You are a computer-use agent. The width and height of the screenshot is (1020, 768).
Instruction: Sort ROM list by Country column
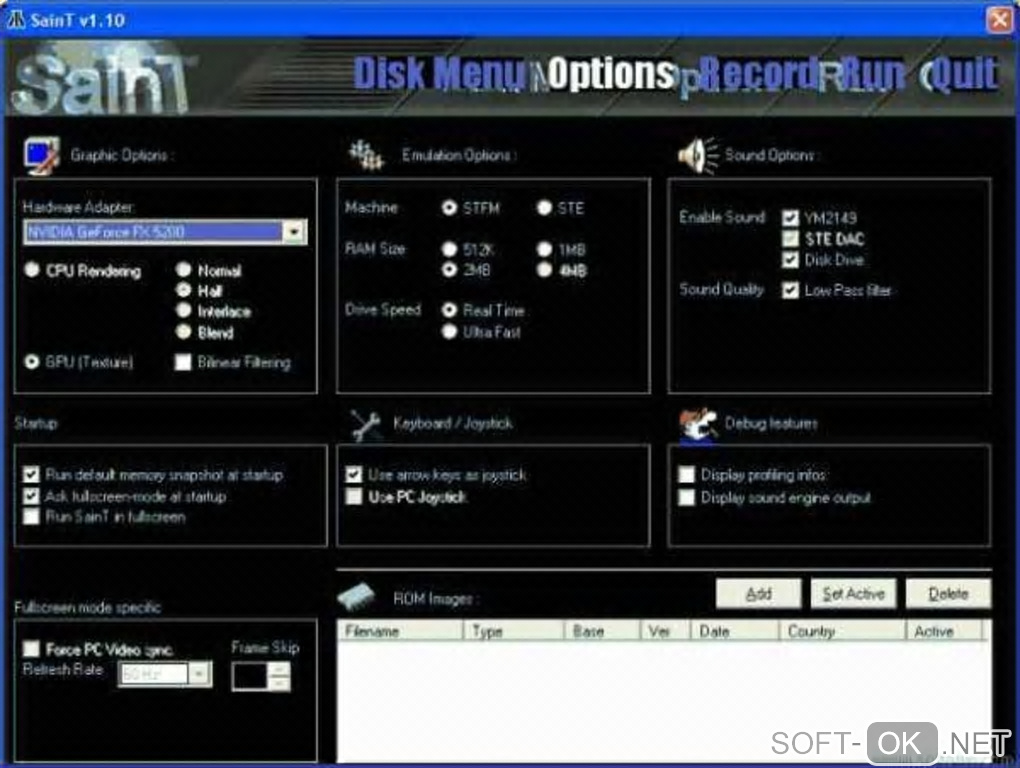842,630
